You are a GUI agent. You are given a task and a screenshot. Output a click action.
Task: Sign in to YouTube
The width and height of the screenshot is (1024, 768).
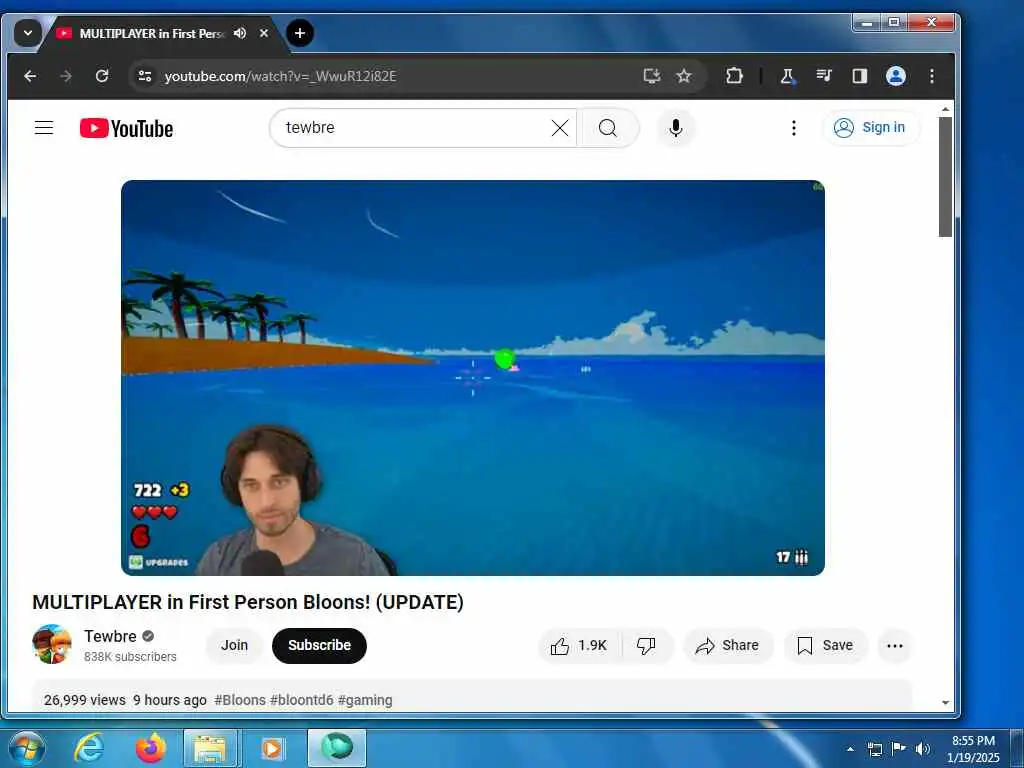point(871,127)
